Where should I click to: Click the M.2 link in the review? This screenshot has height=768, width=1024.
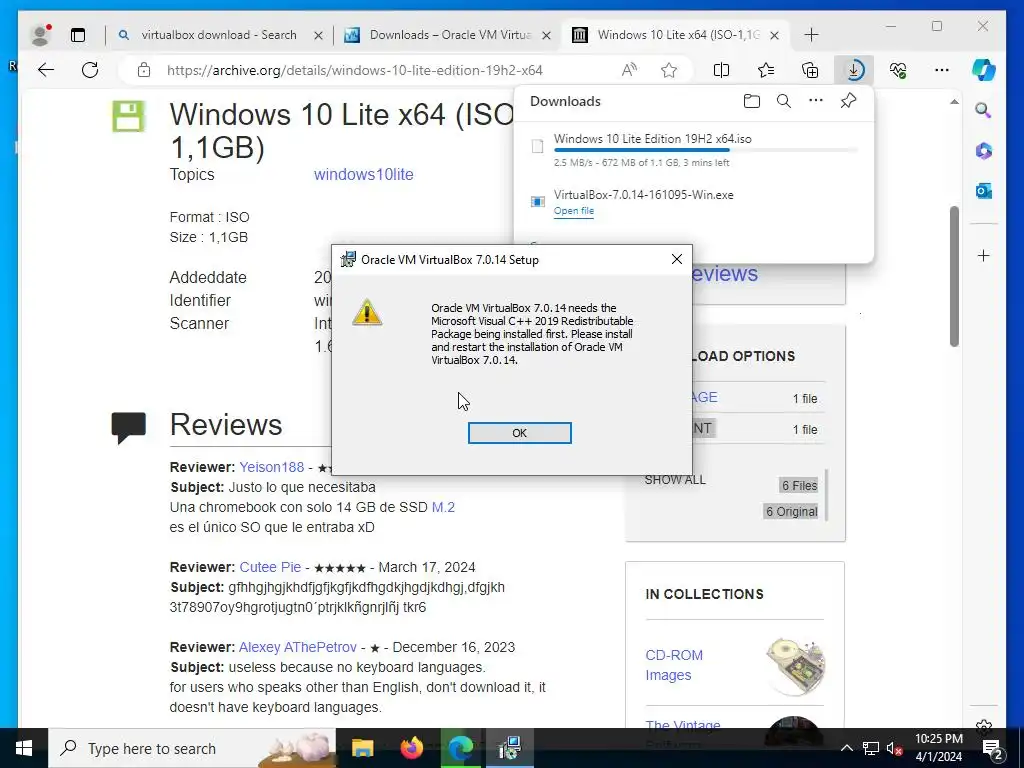point(443,507)
